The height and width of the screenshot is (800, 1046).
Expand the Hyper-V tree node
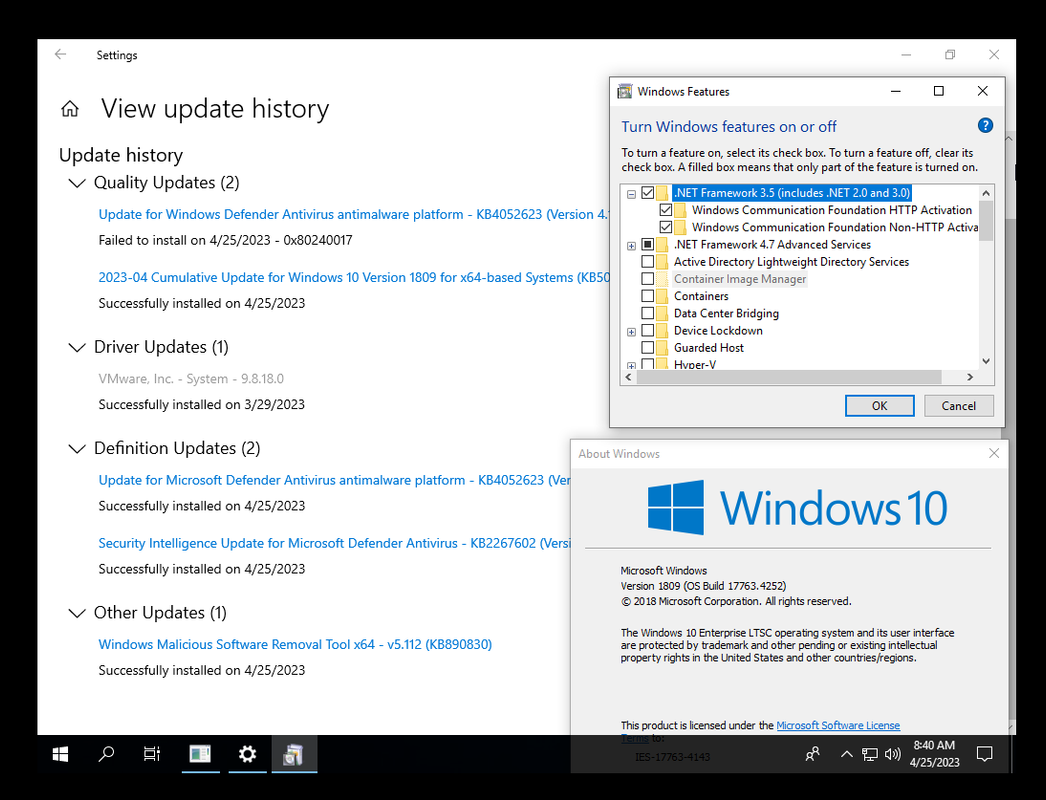coord(631,366)
